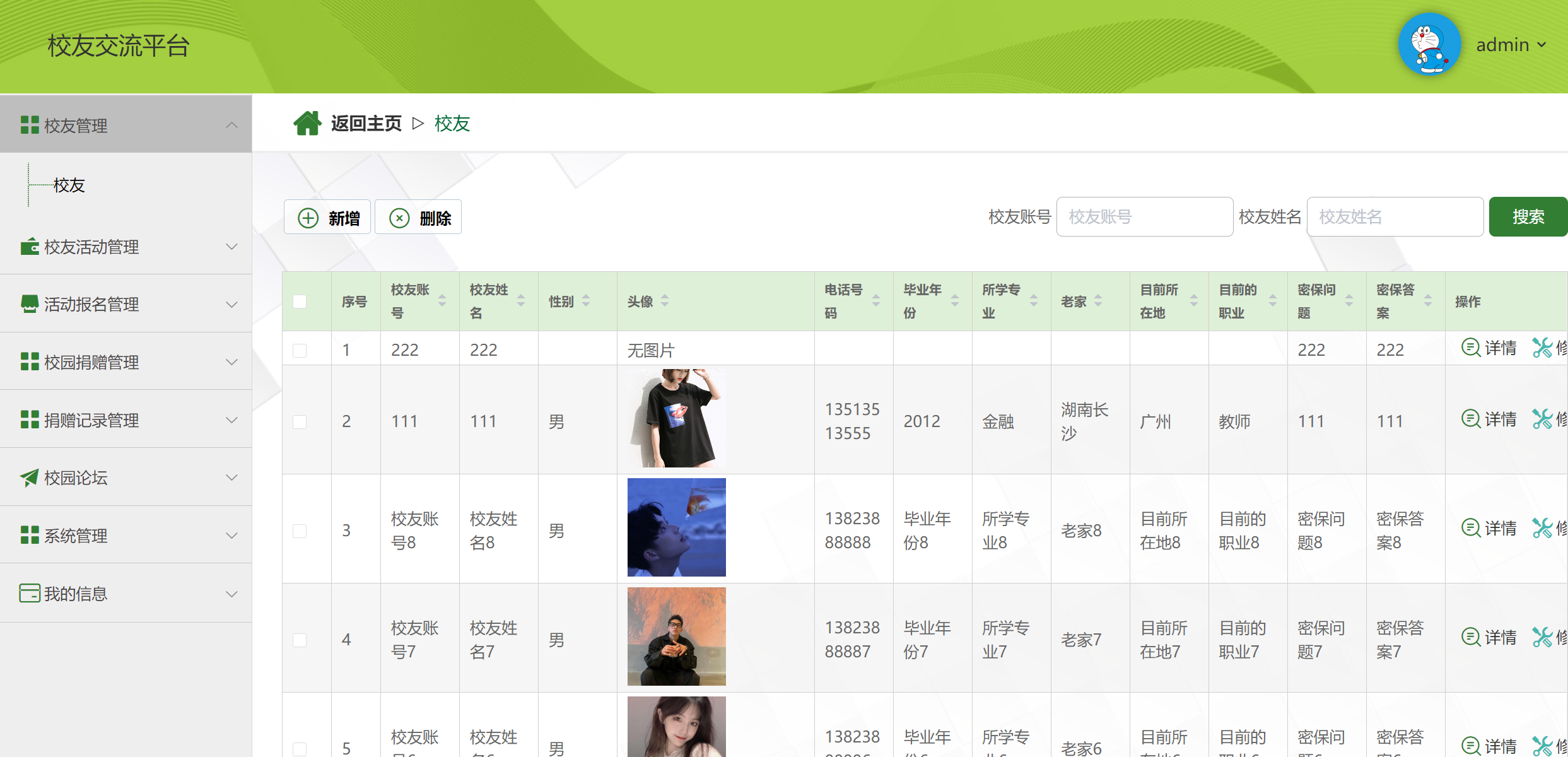Click the 校园论坛 paper plane icon
Screen dimensions: 1568x757
click(x=29, y=478)
